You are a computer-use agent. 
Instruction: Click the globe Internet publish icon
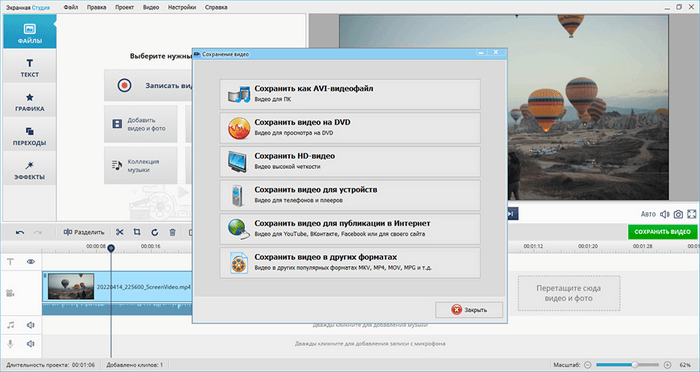tap(238, 229)
